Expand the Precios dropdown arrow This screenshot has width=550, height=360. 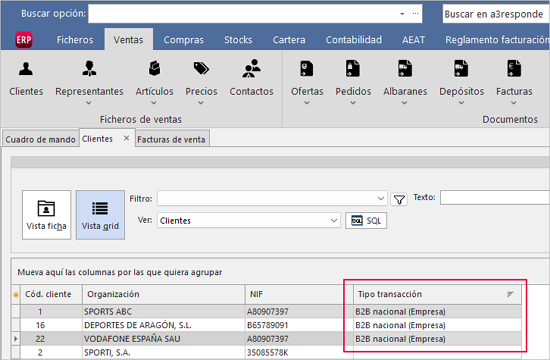click(201, 103)
